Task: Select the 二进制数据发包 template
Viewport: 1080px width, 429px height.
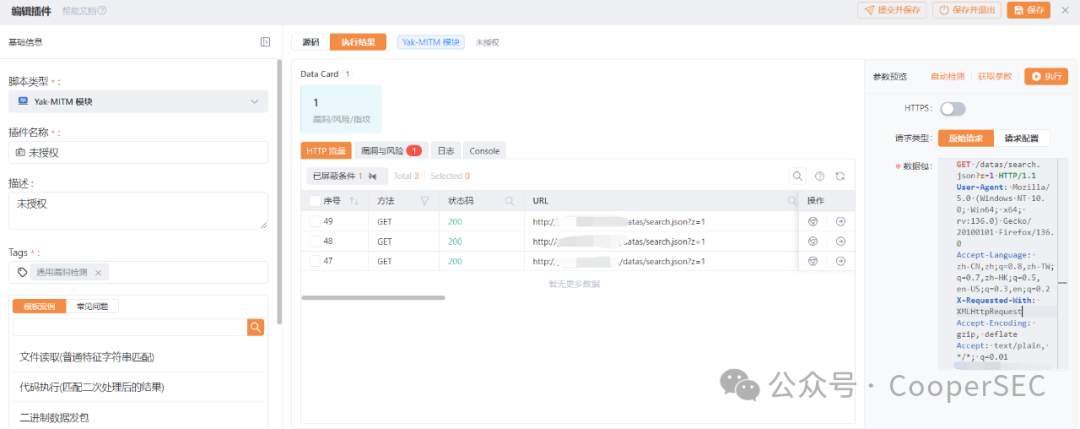Action: [54, 418]
